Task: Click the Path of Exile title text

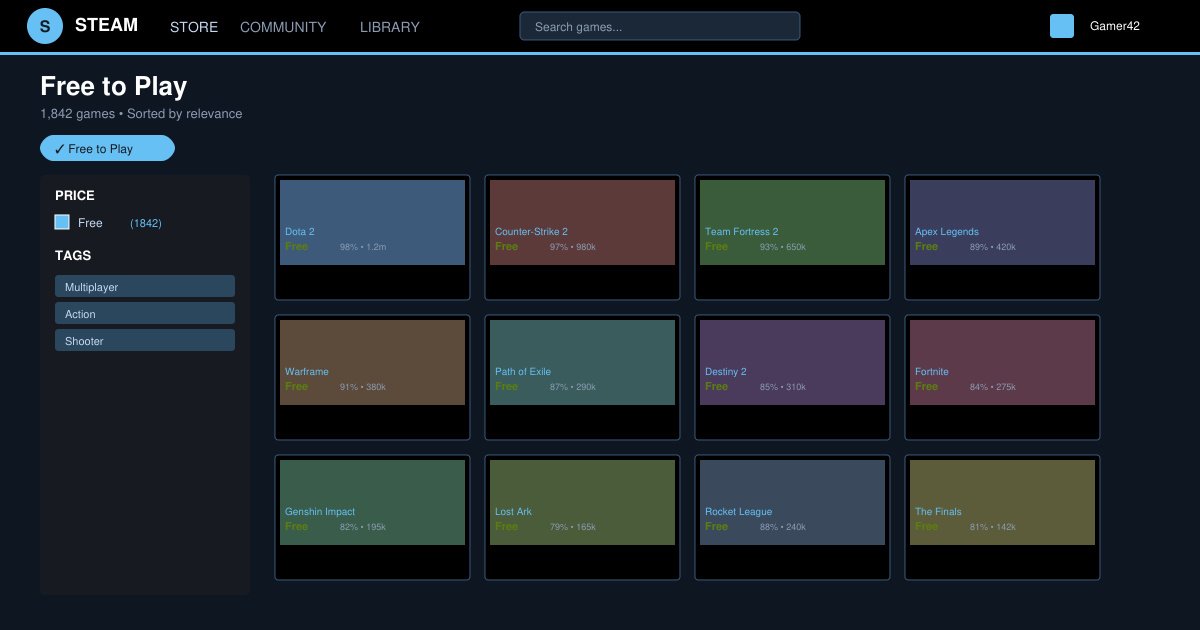Action: tap(523, 372)
